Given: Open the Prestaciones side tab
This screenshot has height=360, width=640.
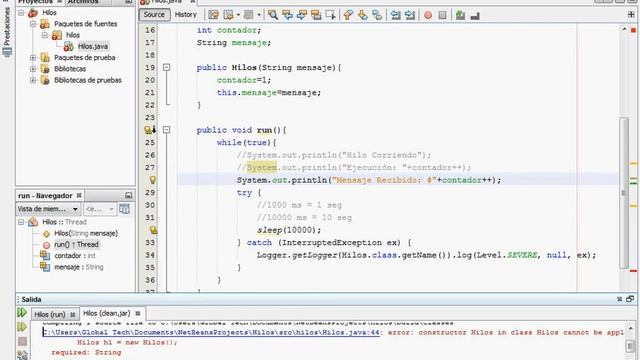Looking at the screenshot, I should tap(7, 32).
